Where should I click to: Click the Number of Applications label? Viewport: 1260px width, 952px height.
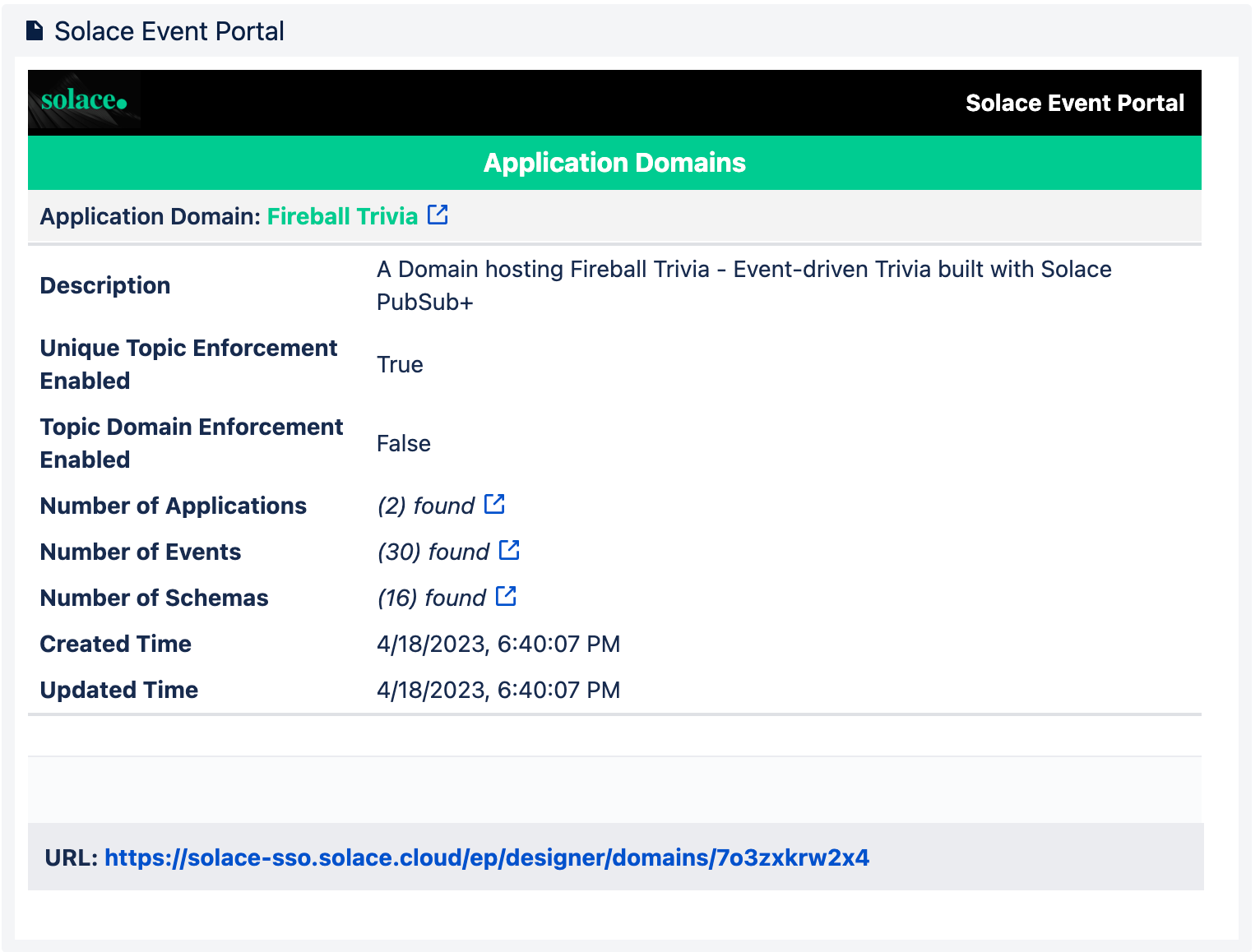point(174,506)
